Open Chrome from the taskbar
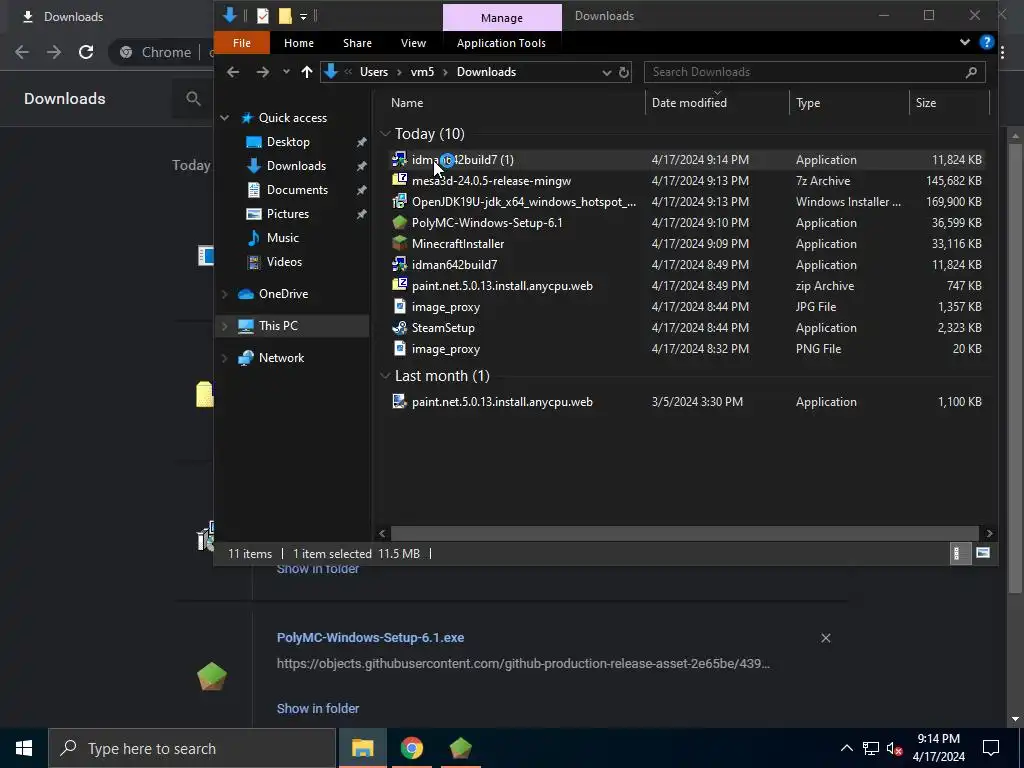This screenshot has height=768, width=1024. coord(411,748)
